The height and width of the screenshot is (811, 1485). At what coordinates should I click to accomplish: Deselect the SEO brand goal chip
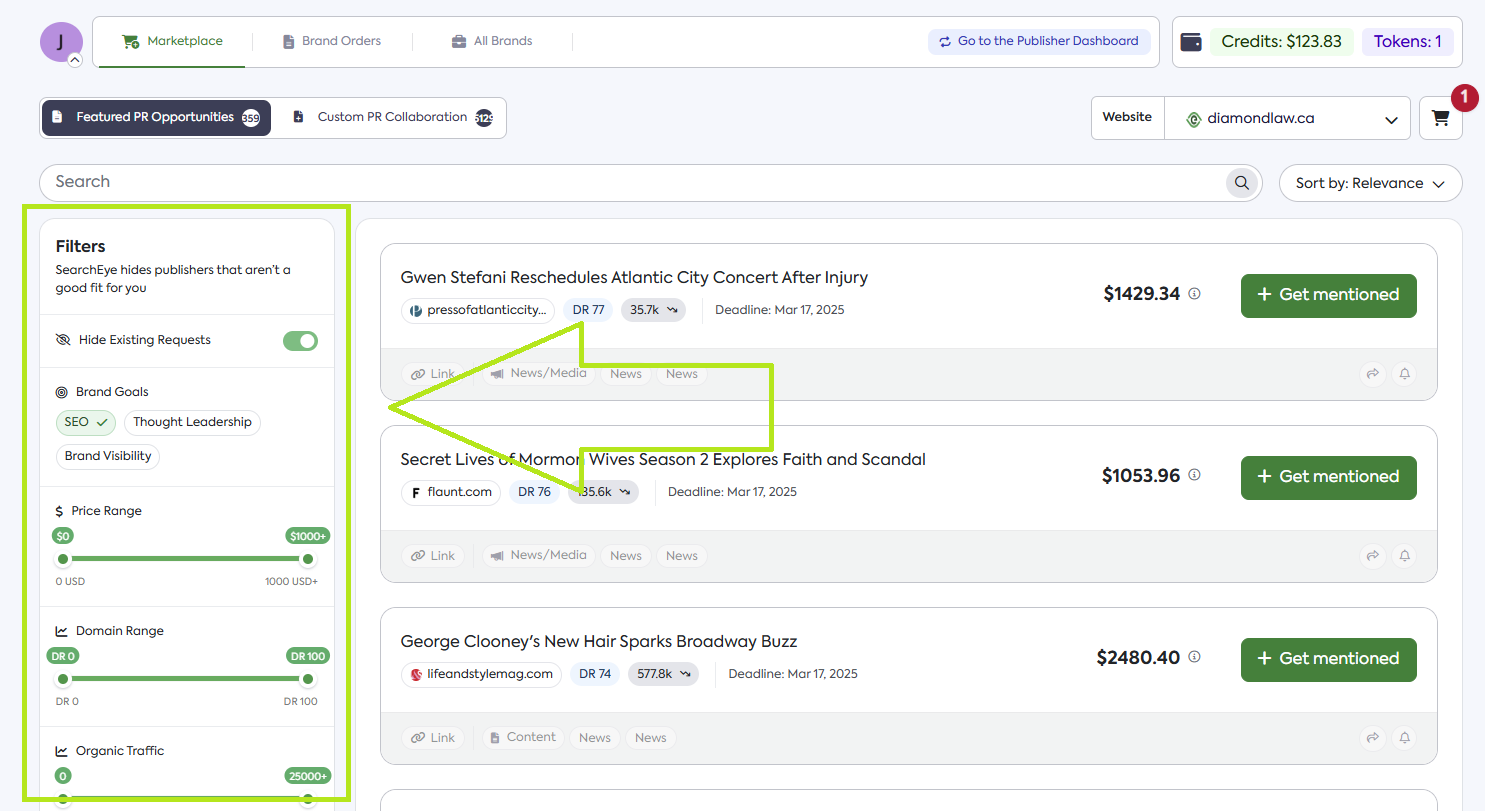(86, 422)
